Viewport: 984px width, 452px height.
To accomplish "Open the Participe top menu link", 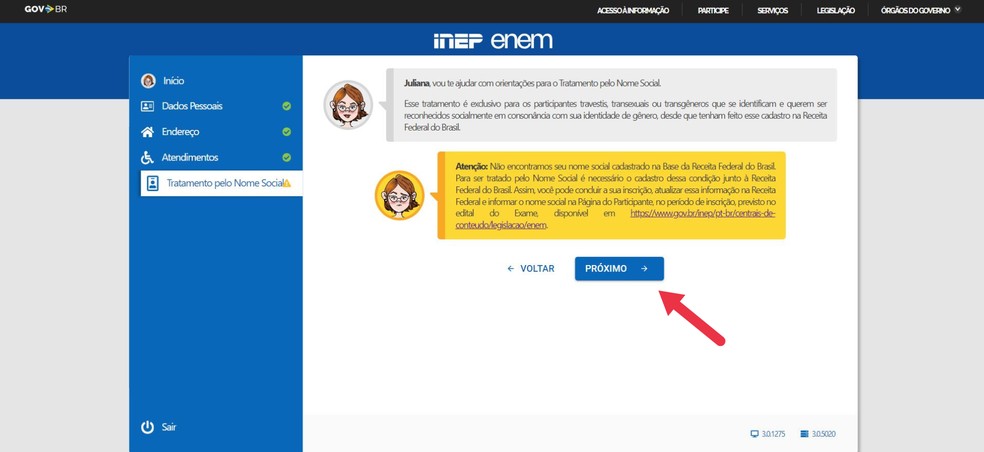I will click(x=713, y=11).
